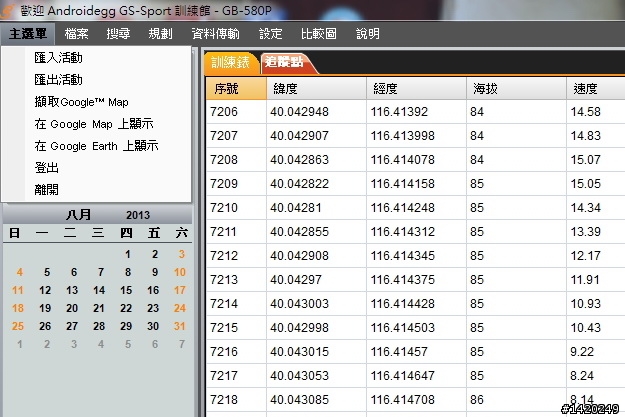Click the 2013 year label in calendar
Viewport: 625px width, 417px height.
tap(138, 215)
